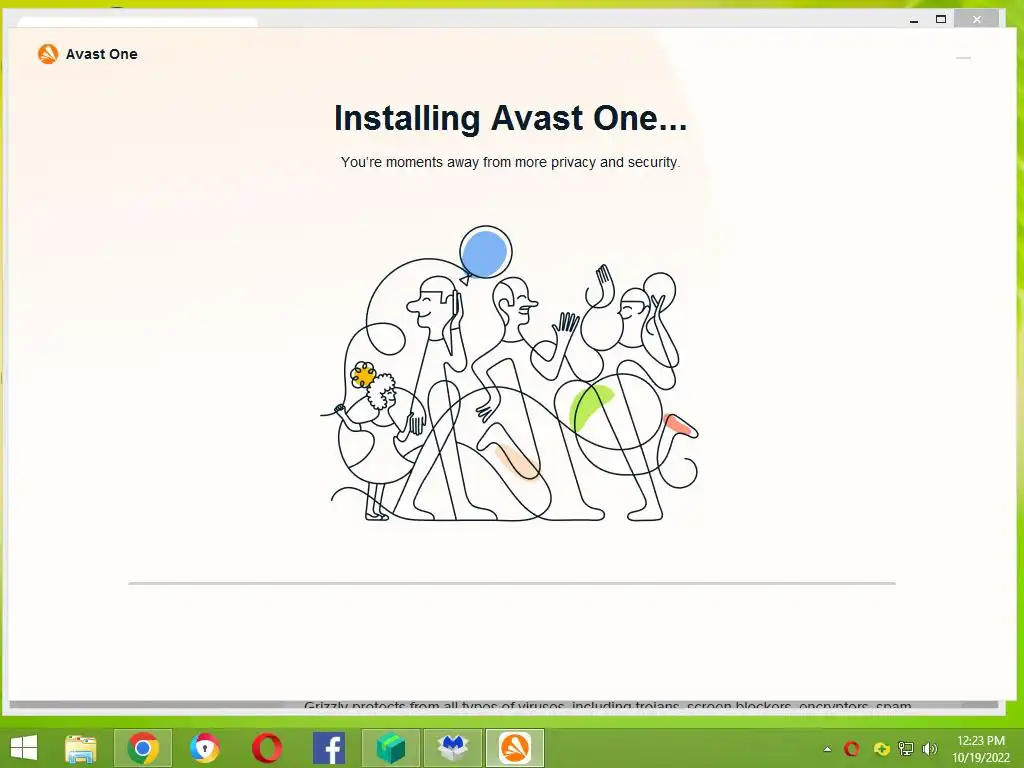Select the Avast One installer taskbar icon
The height and width of the screenshot is (768, 1024).
pyautogui.click(x=515, y=748)
